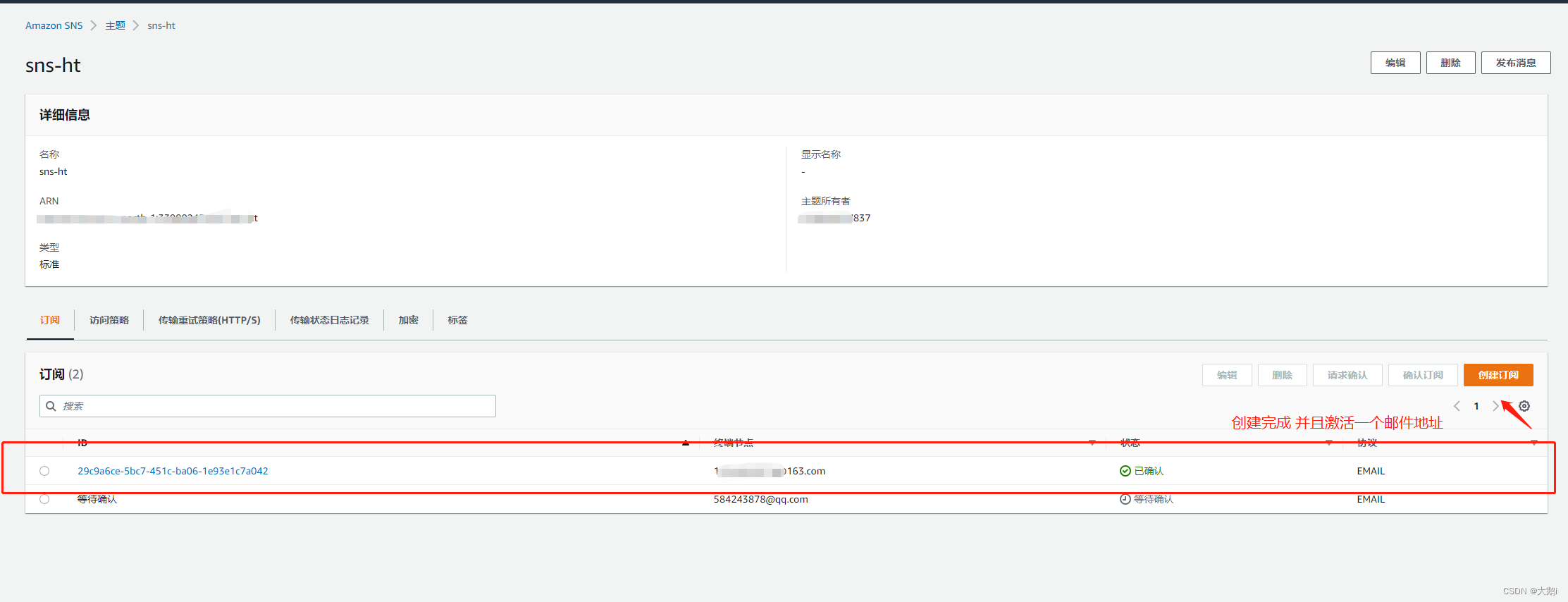This screenshot has height=602, width=1568.
Task: Click the 请求确认 button
Action: tap(1347, 375)
